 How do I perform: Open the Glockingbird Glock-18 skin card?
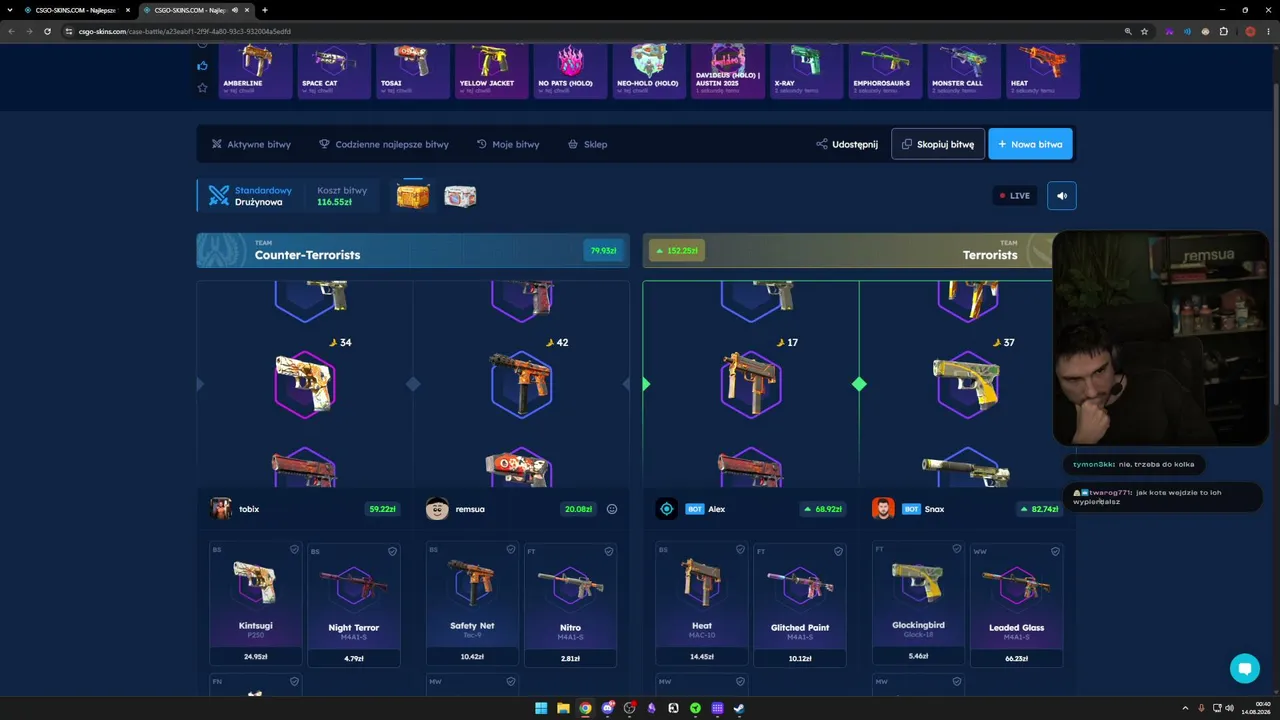[x=918, y=604]
